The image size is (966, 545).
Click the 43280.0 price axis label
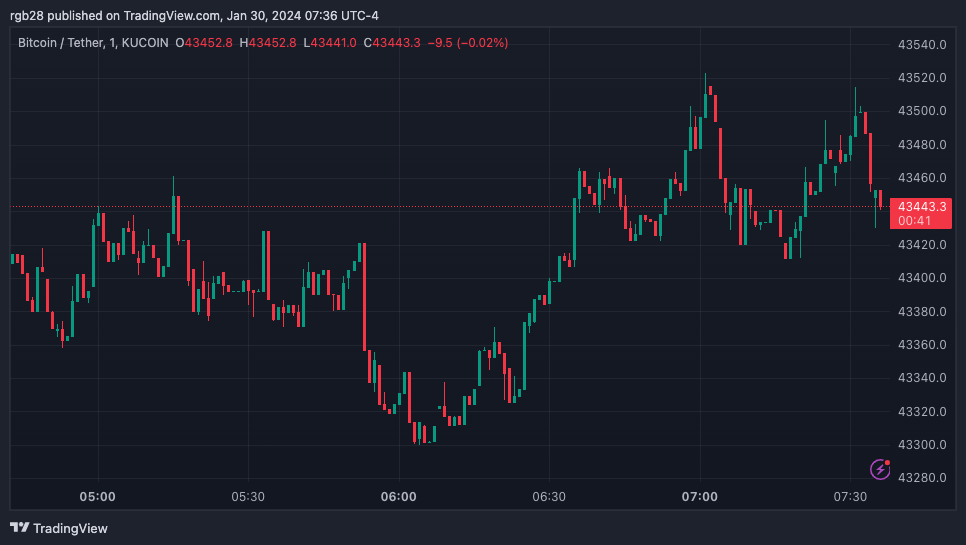922,478
